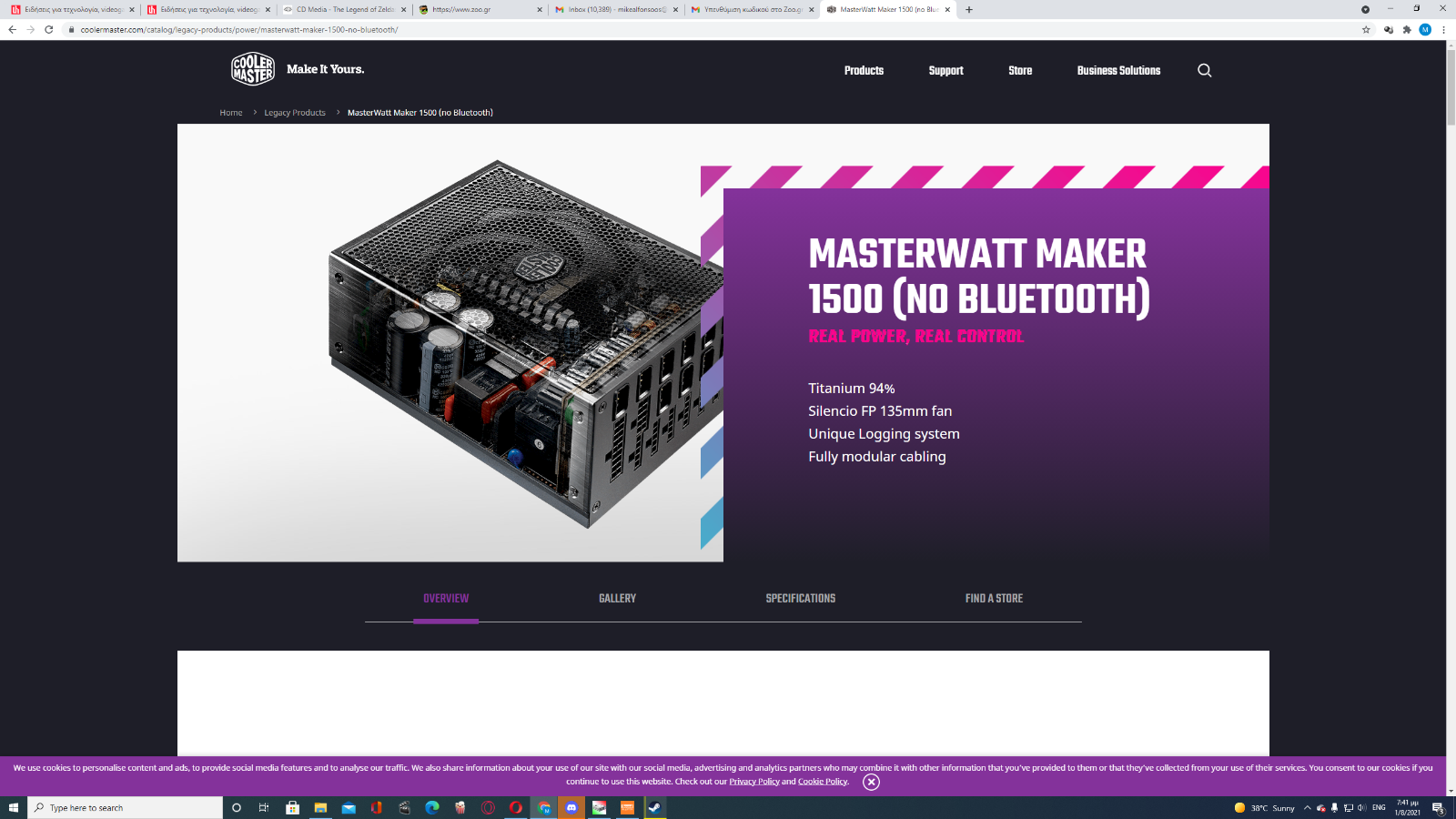1456x819 pixels.
Task: Open Microsoft Edge from the taskbar
Action: [x=432, y=807]
